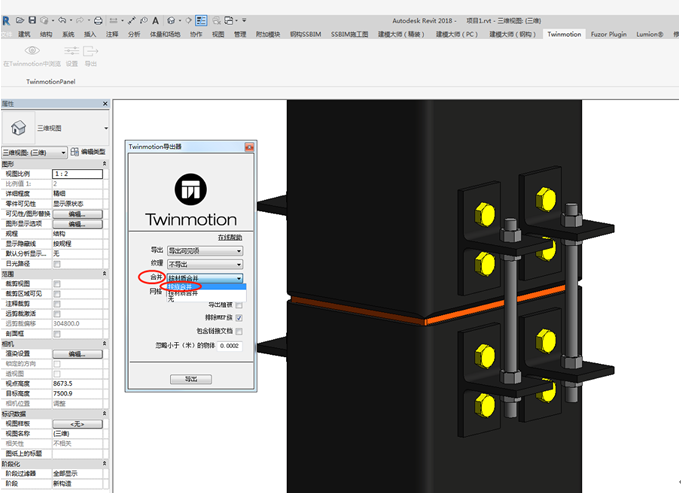Click the Print icon in the toolbar
Viewport: 681px width, 504px height.
tap(98, 20)
